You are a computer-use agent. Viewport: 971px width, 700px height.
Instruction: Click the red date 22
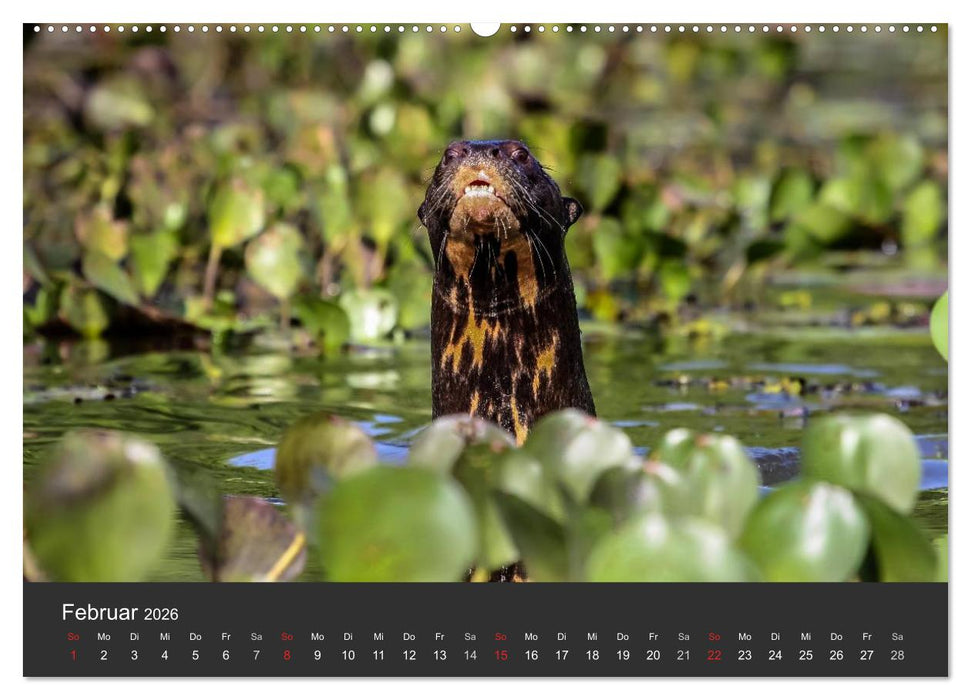[x=715, y=655]
